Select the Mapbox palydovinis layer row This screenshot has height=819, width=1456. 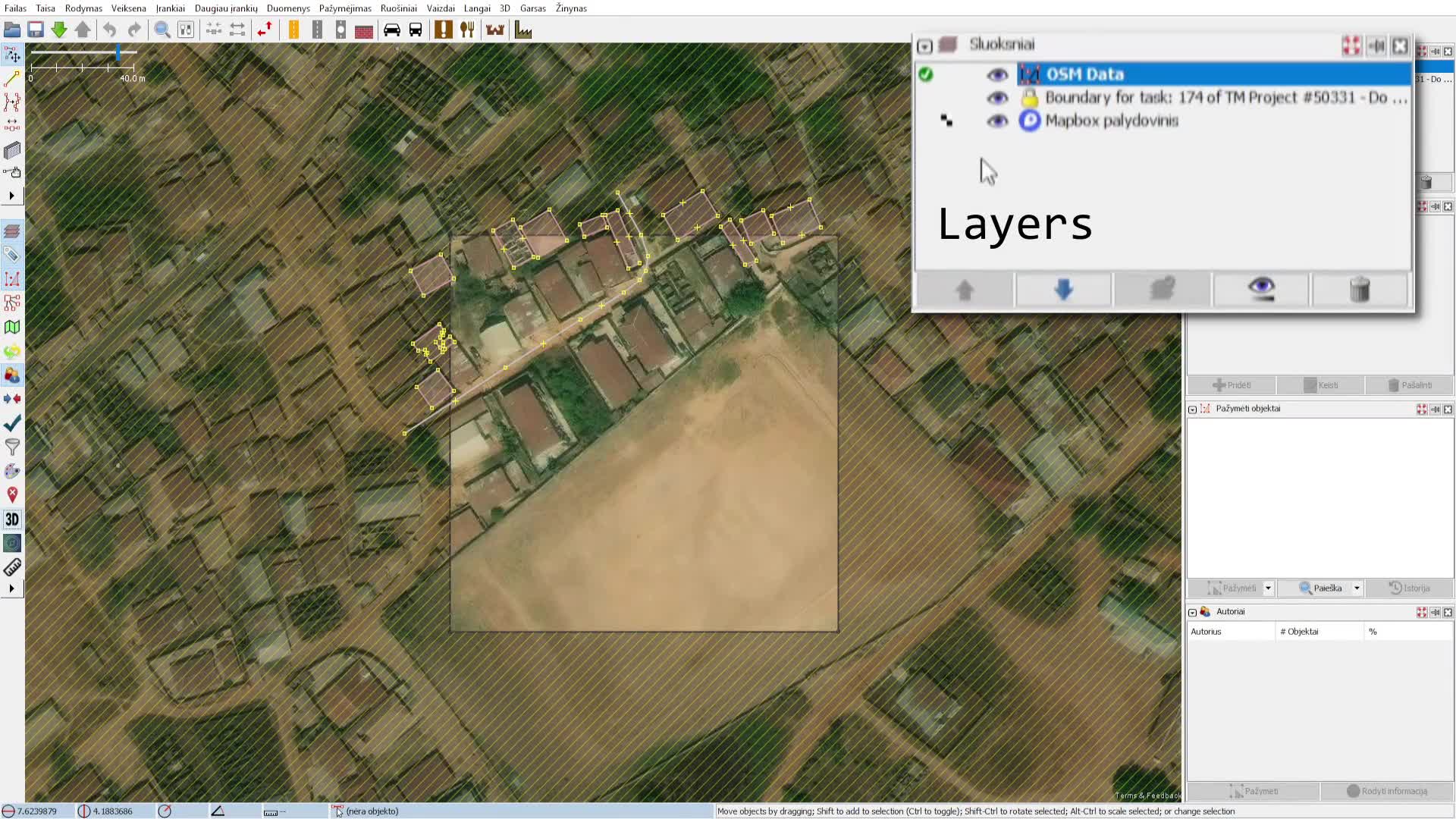tap(1163, 121)
